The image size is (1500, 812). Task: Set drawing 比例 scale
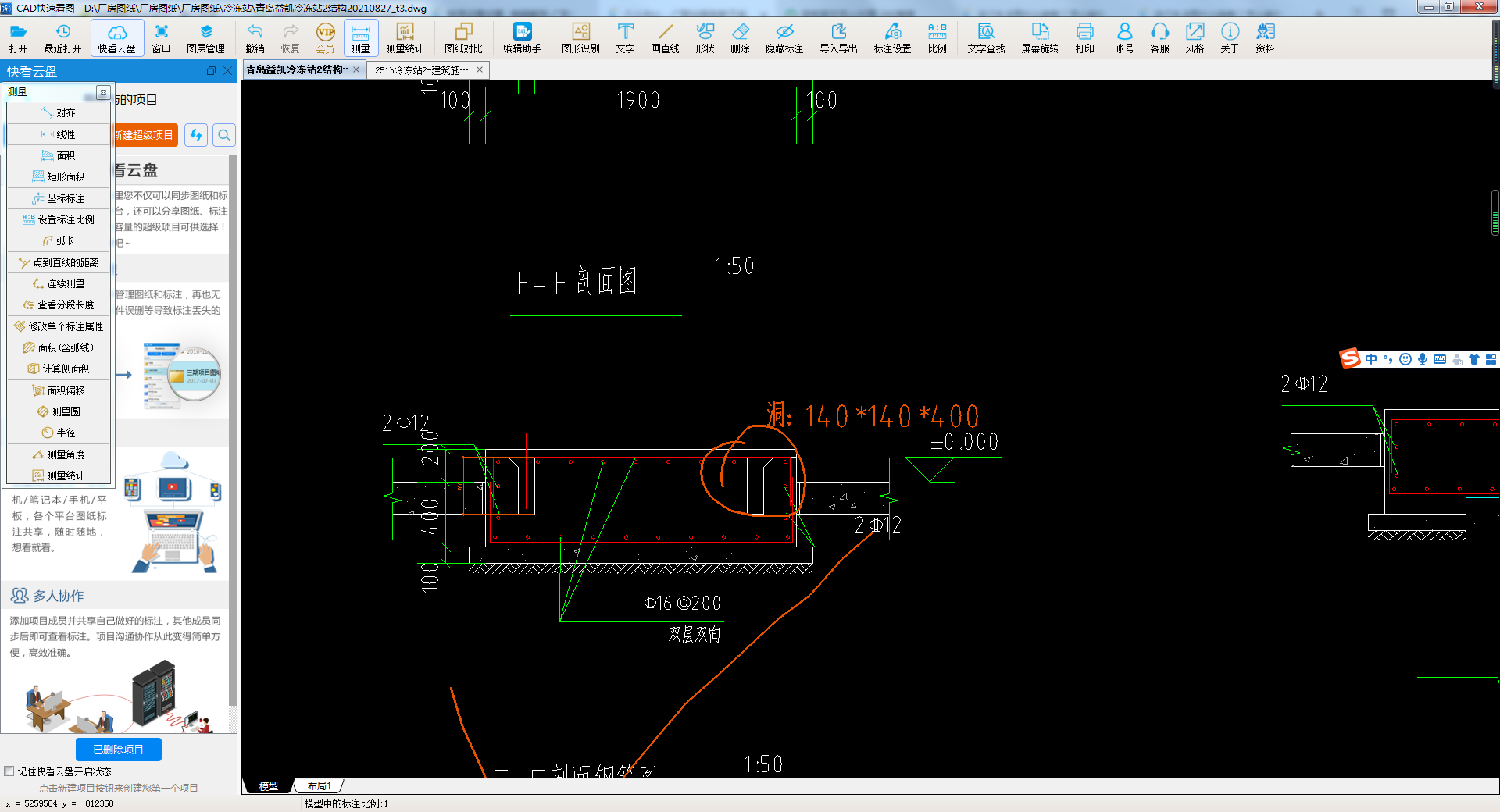[x=937, y=37]
